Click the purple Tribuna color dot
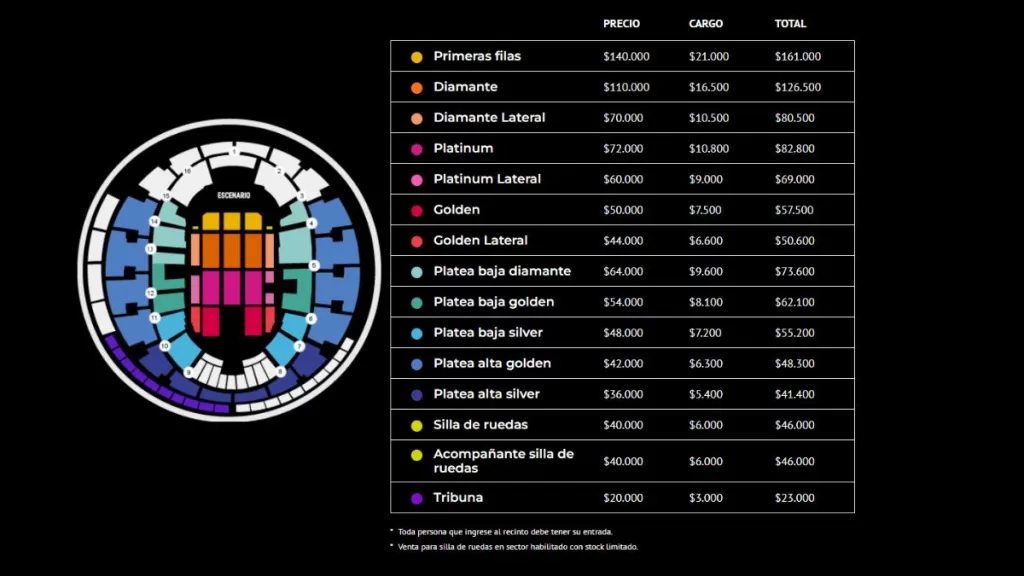Viewport: 1024px width, 576px height. 416,498
